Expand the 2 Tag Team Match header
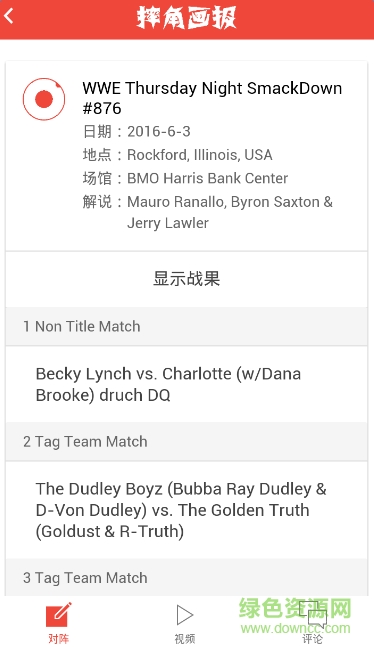Image resolution: width=374 pixels, height=647 pixels. click(x=187, y=442)
